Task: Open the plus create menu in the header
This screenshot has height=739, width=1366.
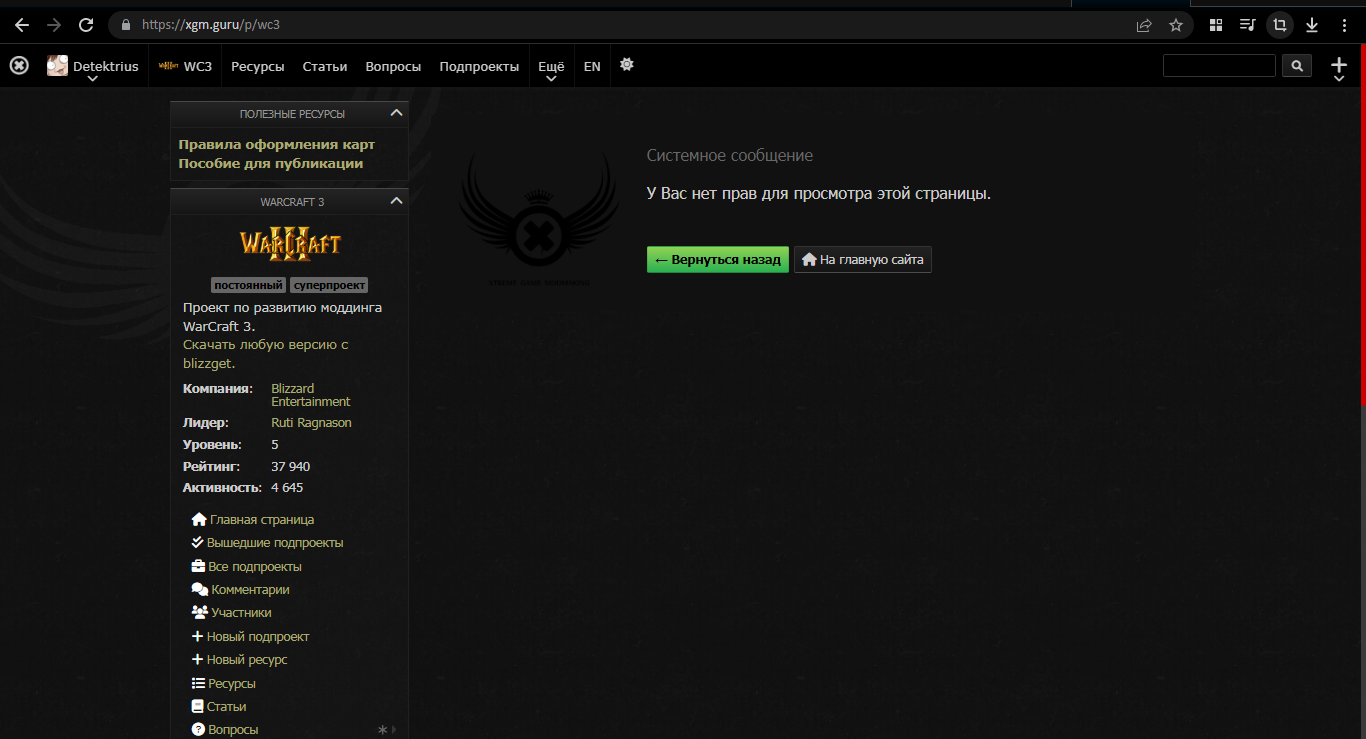Action: [x=1339, y=68]
